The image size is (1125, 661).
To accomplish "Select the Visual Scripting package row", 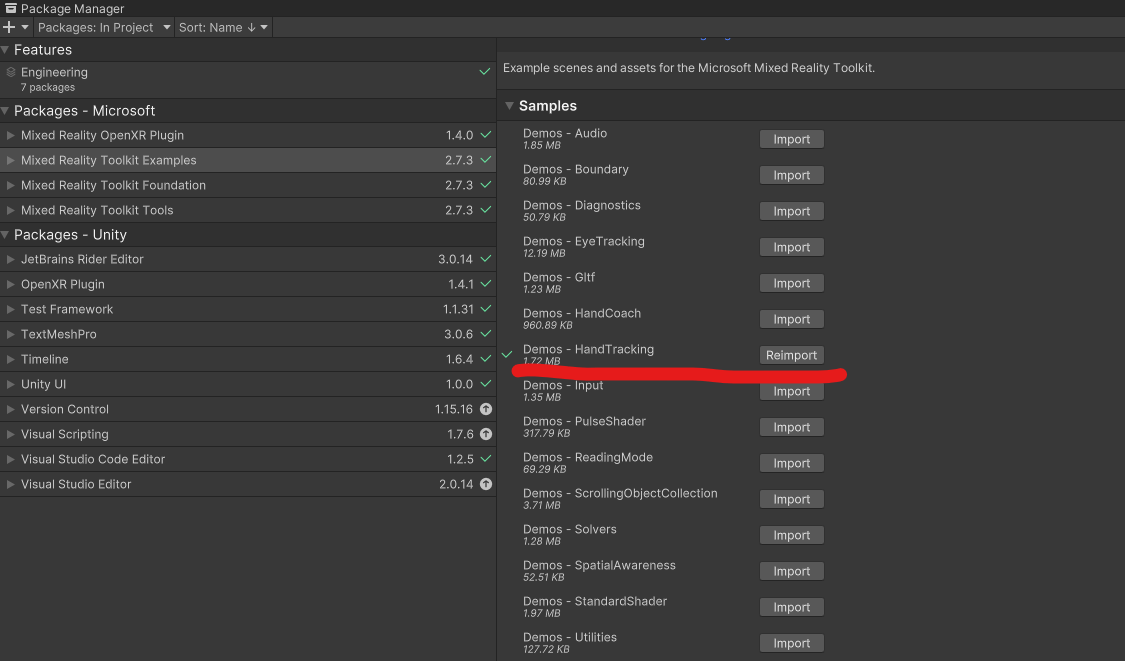I will 248,434.
